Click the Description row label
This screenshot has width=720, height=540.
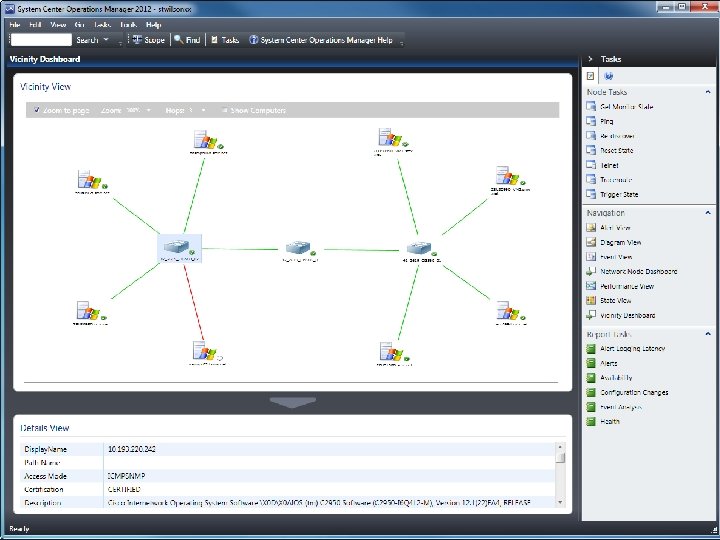(43, 503)
